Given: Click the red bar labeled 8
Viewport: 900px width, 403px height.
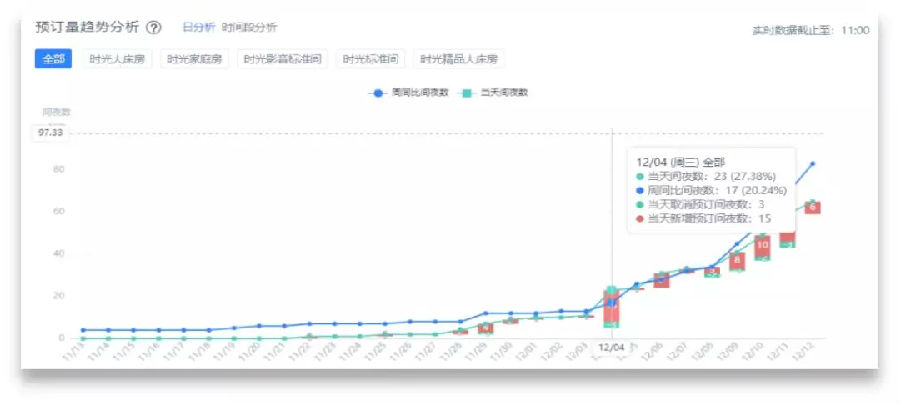Looking at the screenshot, I should (x=737, y=261).
